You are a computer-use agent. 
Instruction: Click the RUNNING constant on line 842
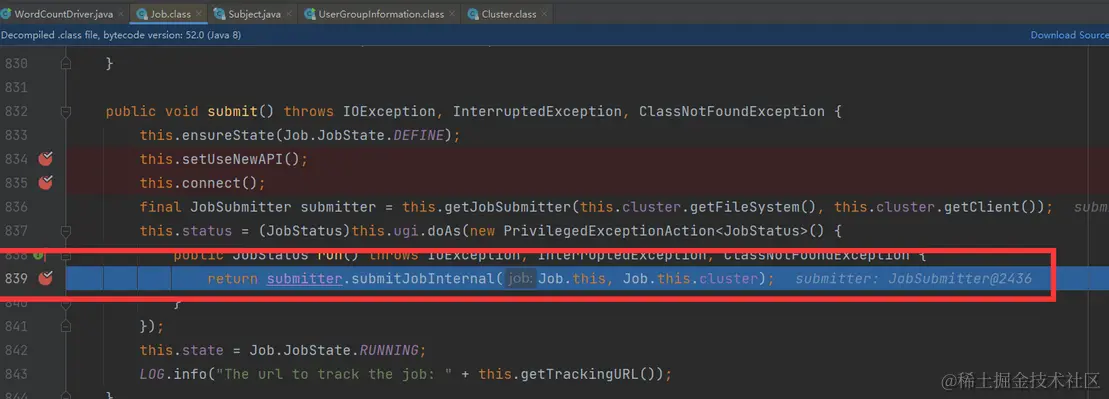click(x=390, y=350)
